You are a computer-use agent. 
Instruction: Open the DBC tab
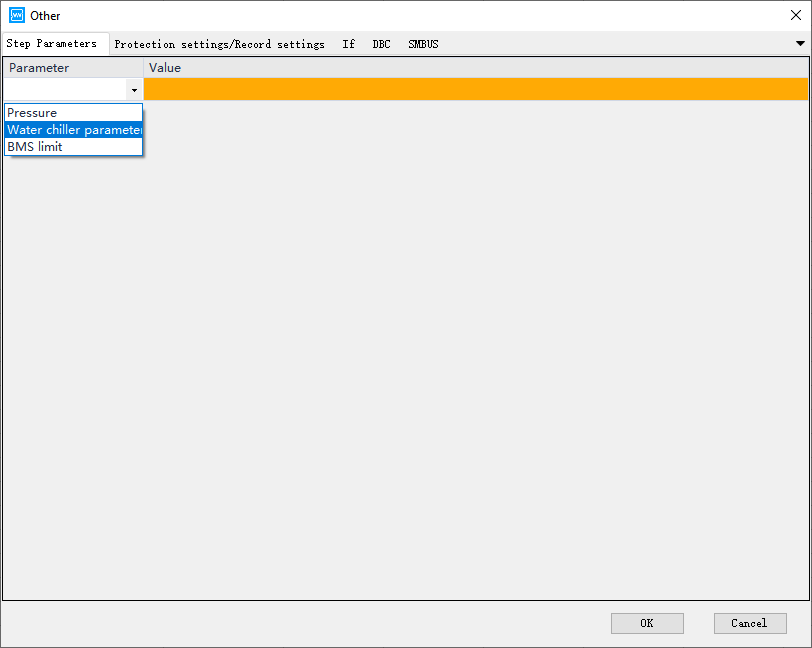pyautogui.click(x=381, y=44)
